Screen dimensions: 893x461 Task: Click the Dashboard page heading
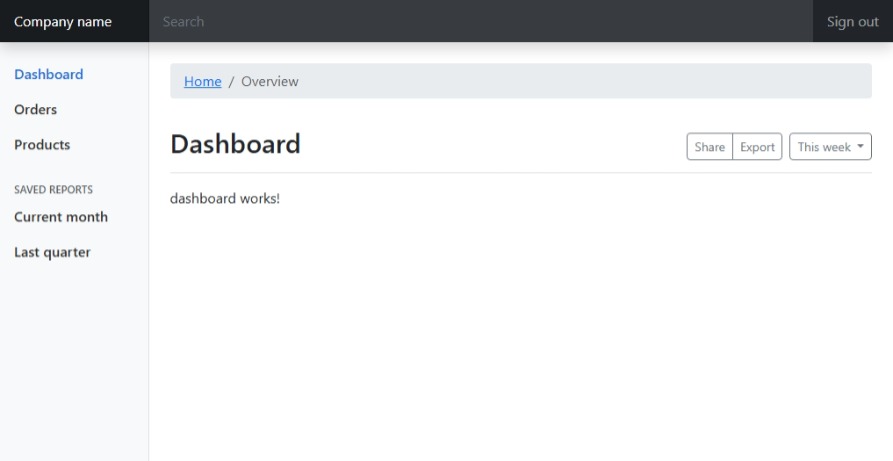point(236,144)
